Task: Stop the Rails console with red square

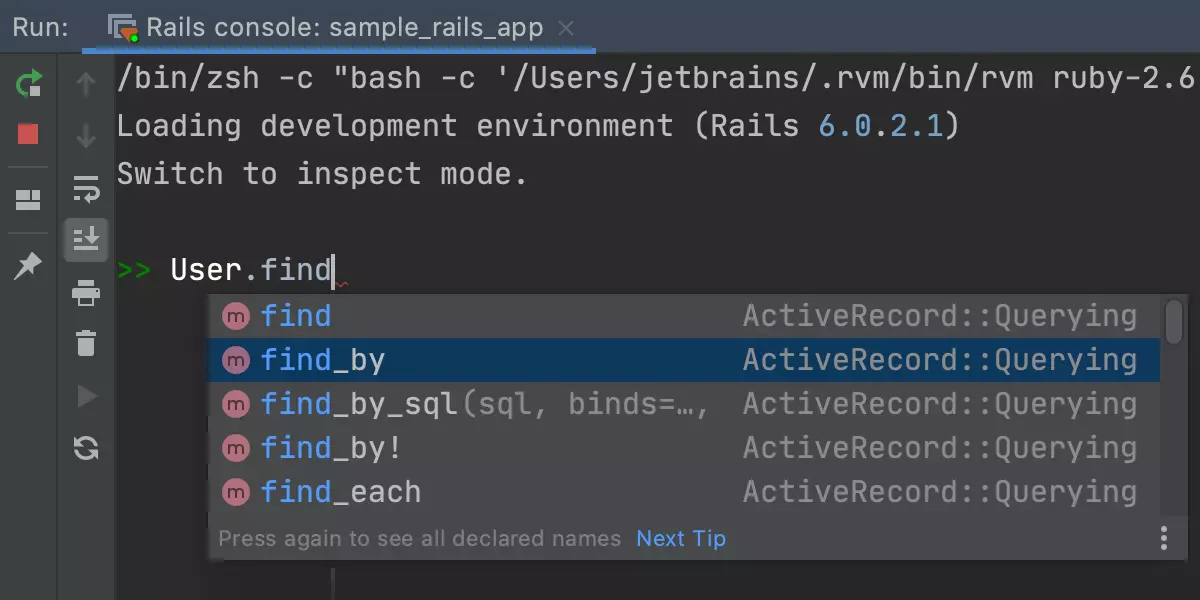Action: [28, 133]
